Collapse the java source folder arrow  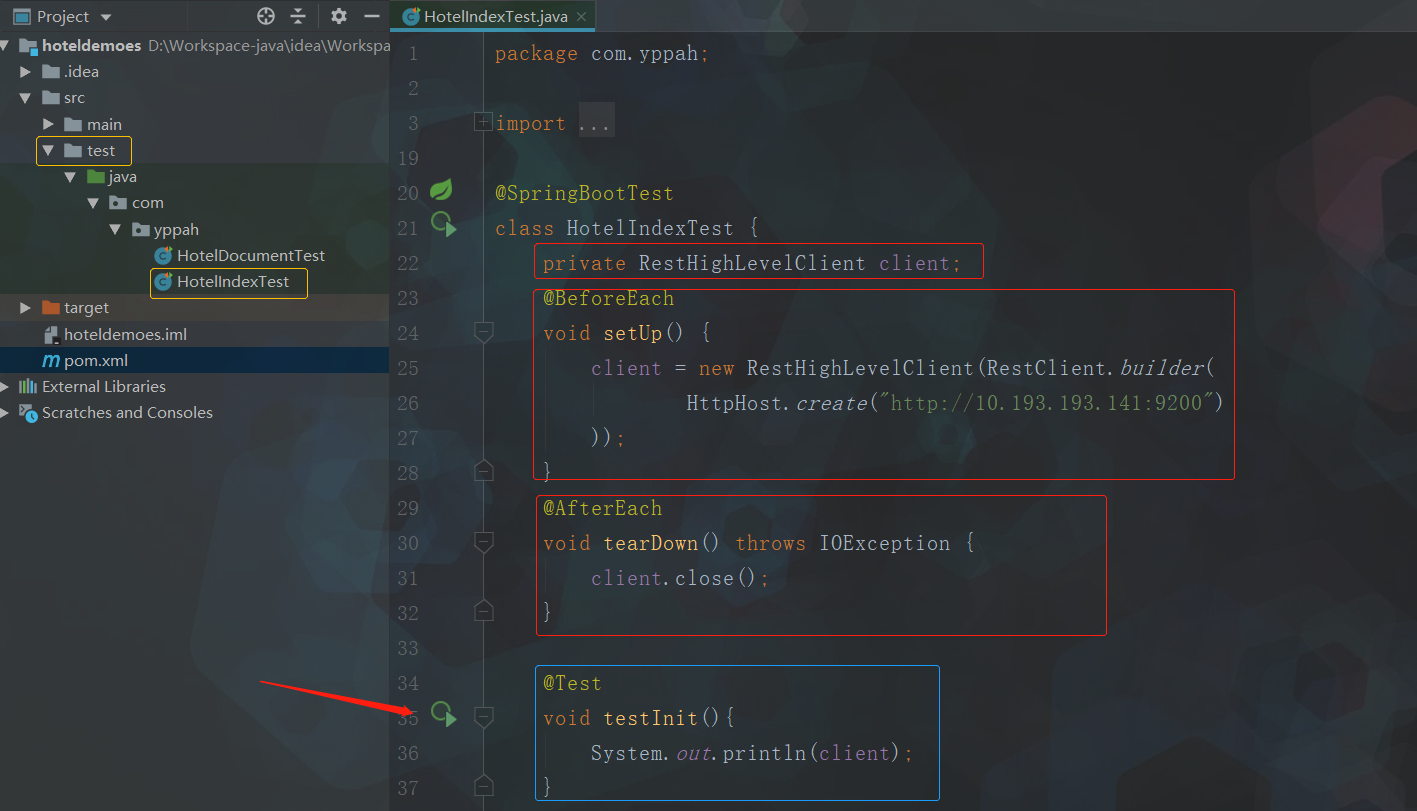point(70,177)
